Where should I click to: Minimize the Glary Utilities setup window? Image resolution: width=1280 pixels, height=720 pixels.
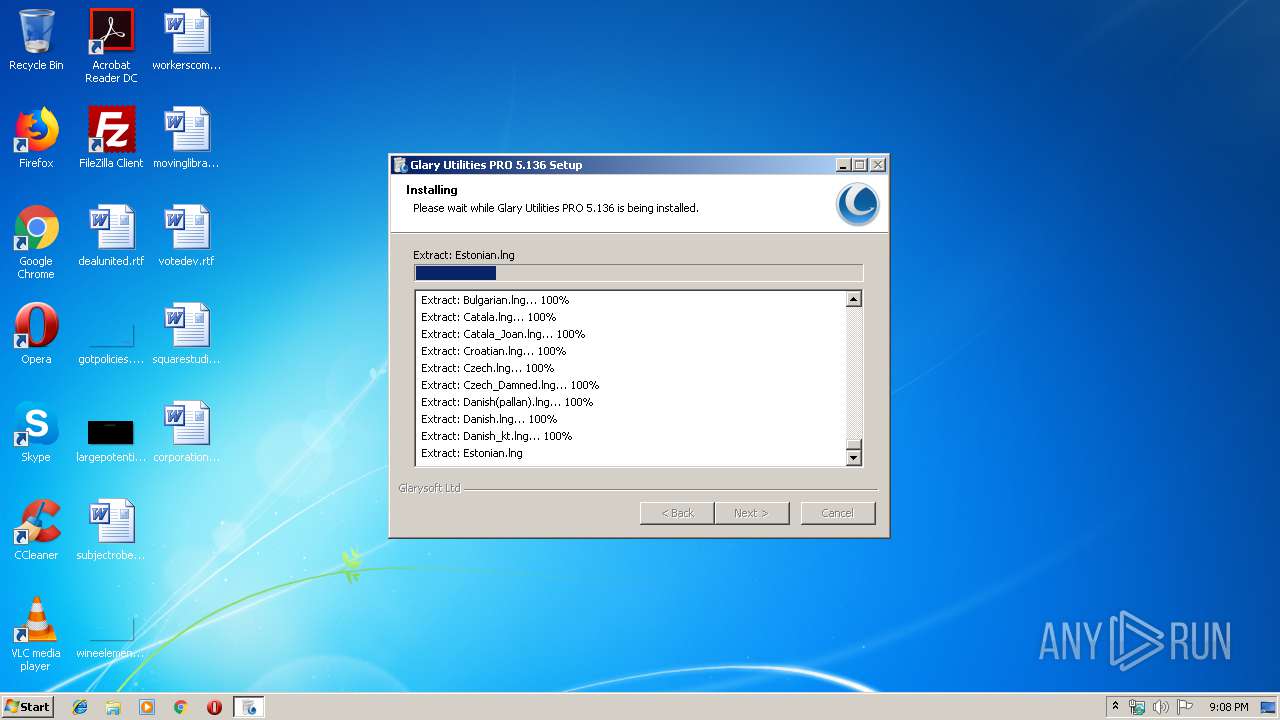(x=843, y=165)
